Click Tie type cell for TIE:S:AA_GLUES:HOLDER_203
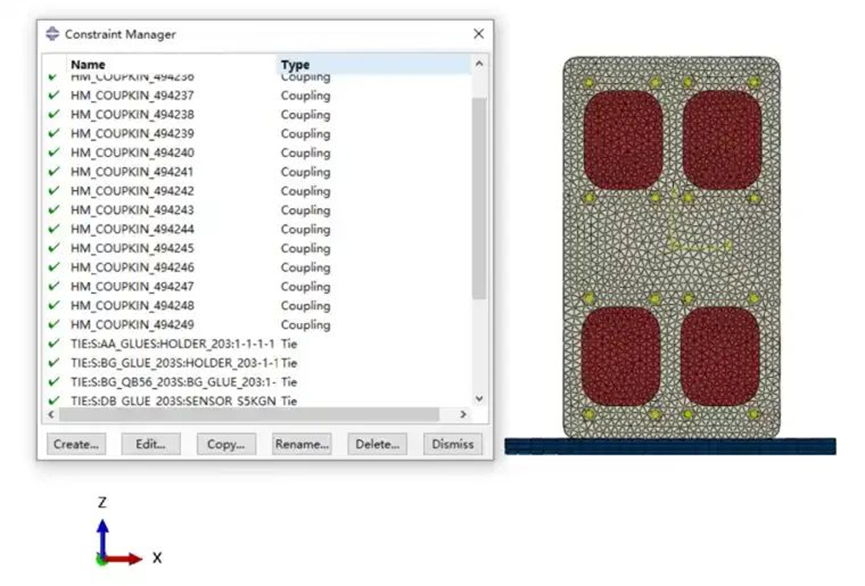 click(289, 344)
